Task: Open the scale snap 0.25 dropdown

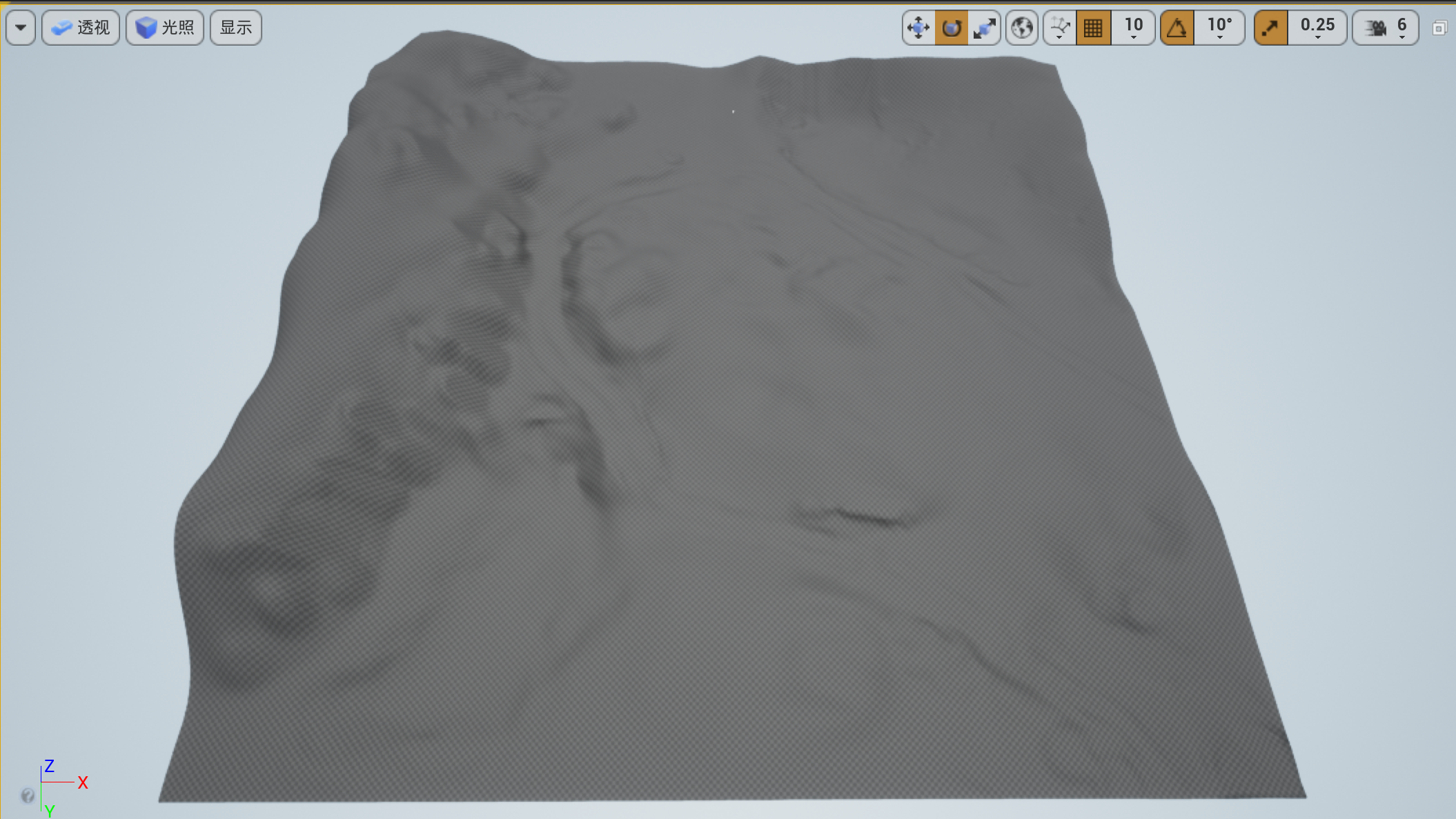Action: tap(1317, 28)
